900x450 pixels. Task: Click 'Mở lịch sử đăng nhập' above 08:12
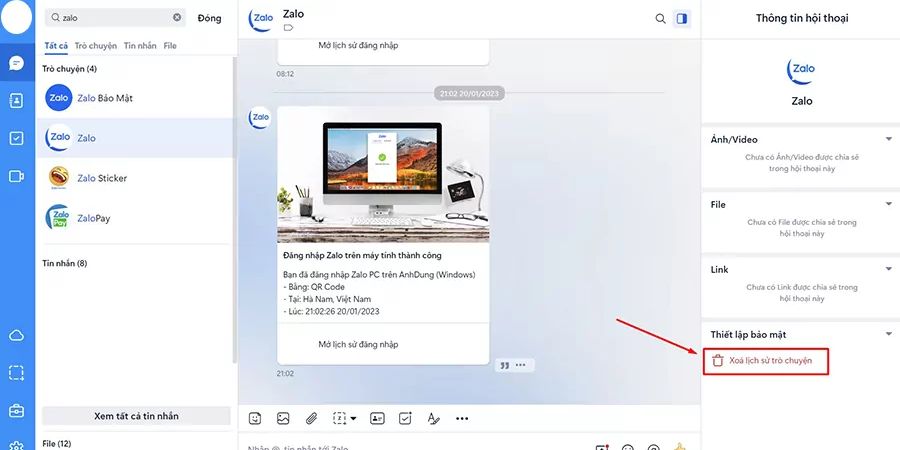358,45
